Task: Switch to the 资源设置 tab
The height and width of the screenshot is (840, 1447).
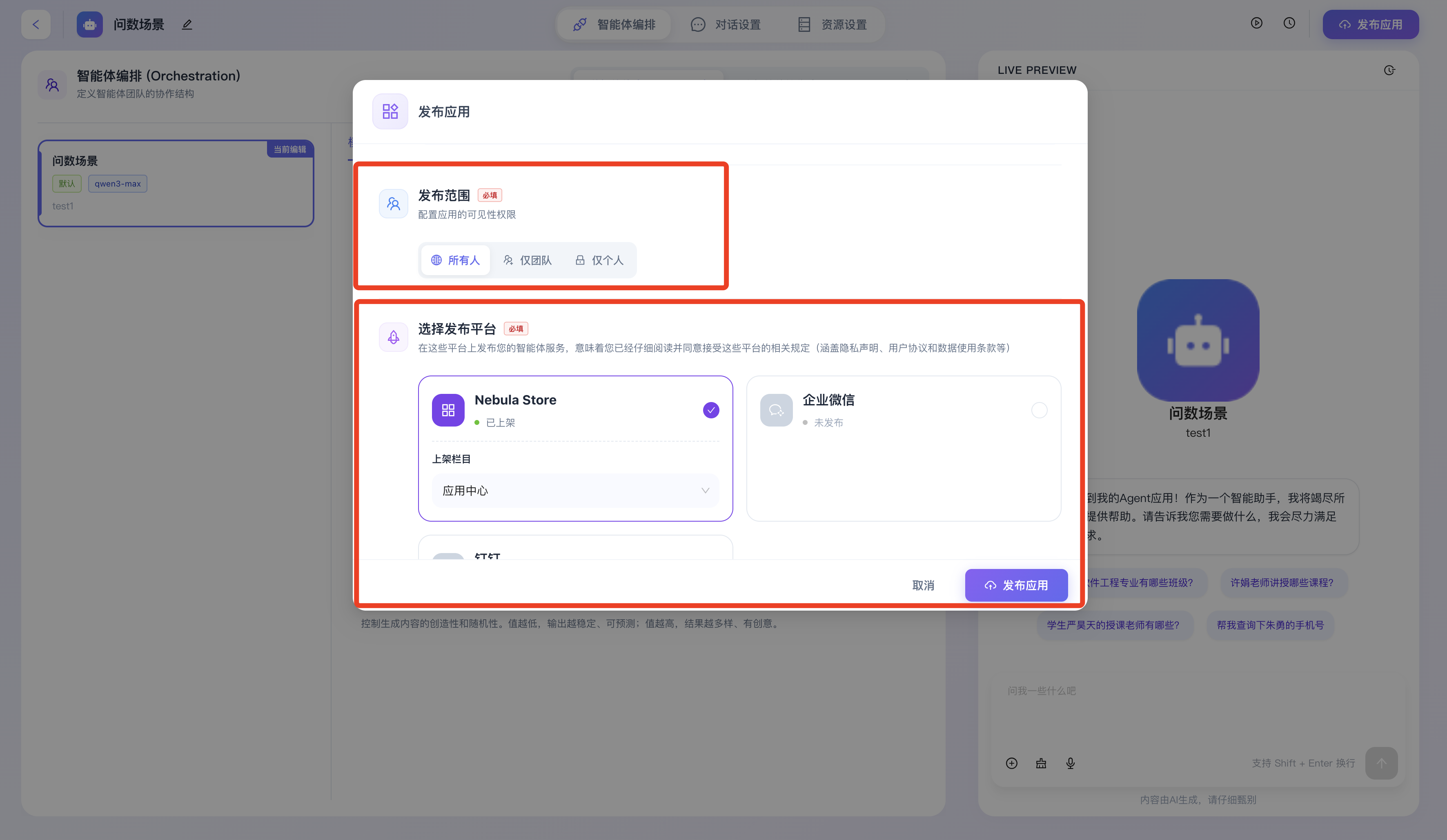Action: pyautogui.click(x=833, y=24)
